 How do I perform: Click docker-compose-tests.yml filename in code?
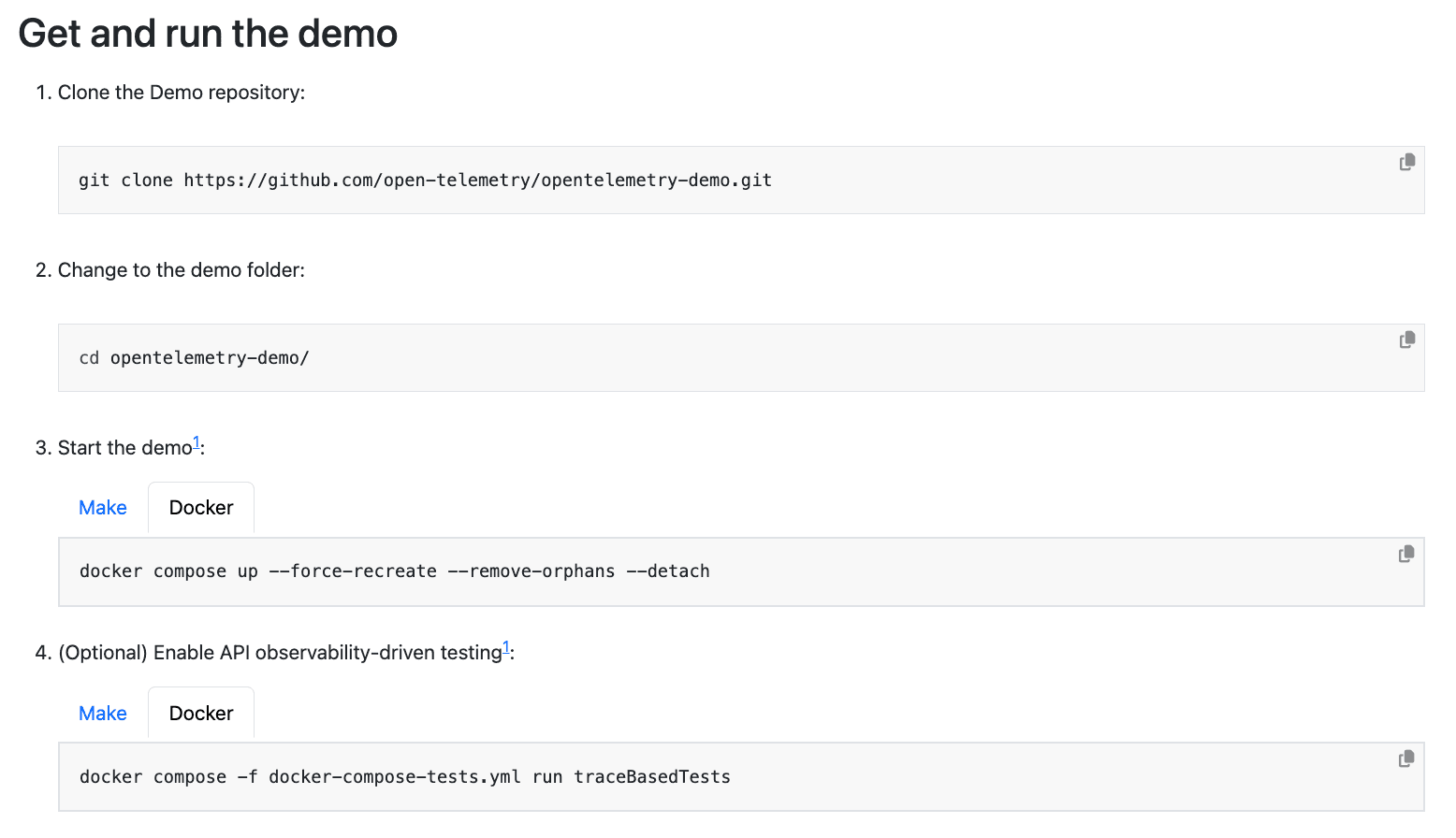(x=395, y=777)
